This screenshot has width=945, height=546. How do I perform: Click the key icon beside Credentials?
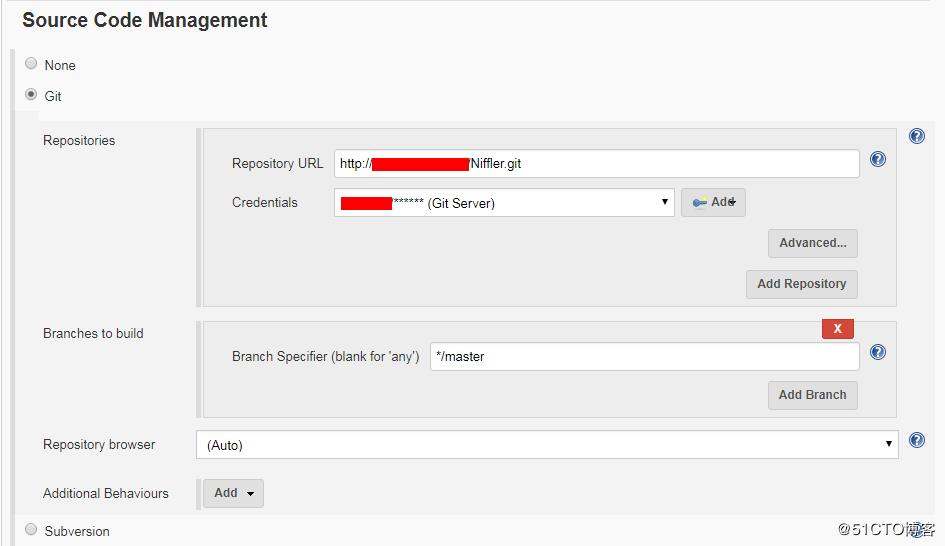tap(700, 203)
